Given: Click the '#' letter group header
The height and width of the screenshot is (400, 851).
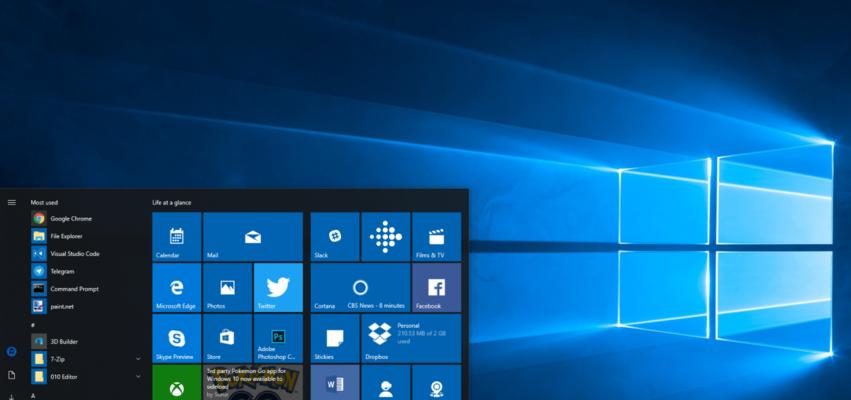Looking at the screenshot, I should (x=33, y=325).
